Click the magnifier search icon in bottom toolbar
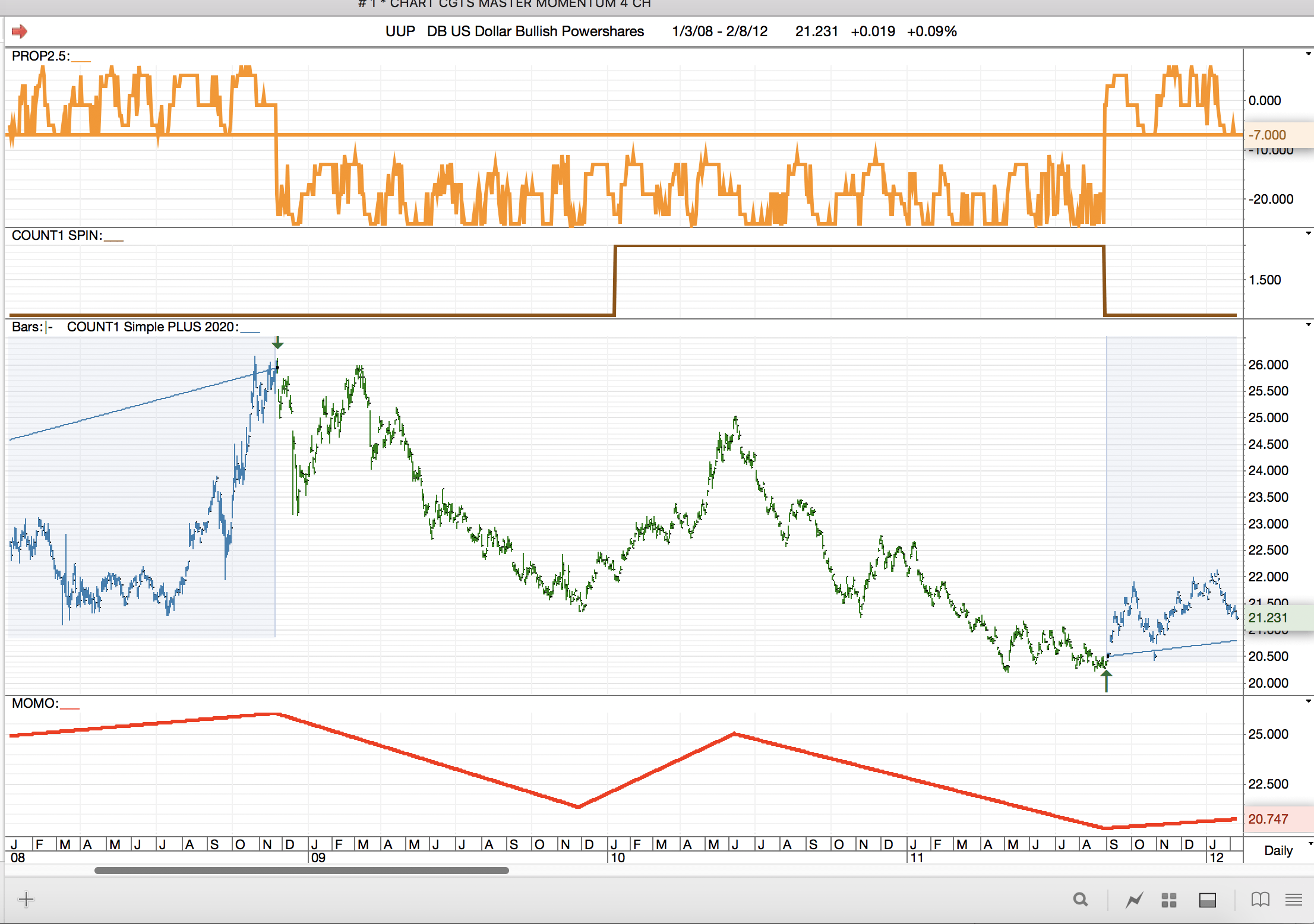Image resolution: width=1314 pixels, height=924 pixels. click(1081, 900)
